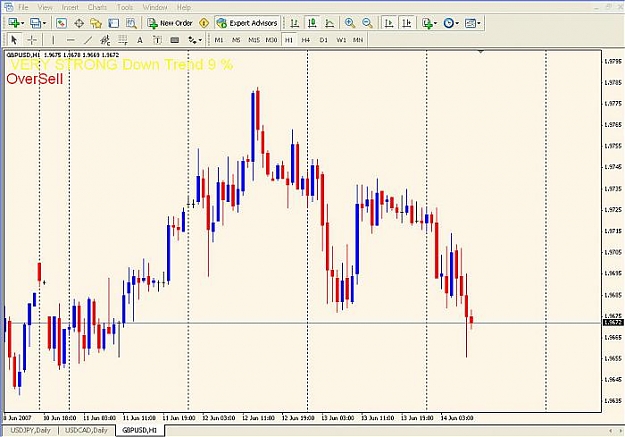Open the Periods clock icon
The height and width of the screenshot is (437, 625).
point(449,23)
